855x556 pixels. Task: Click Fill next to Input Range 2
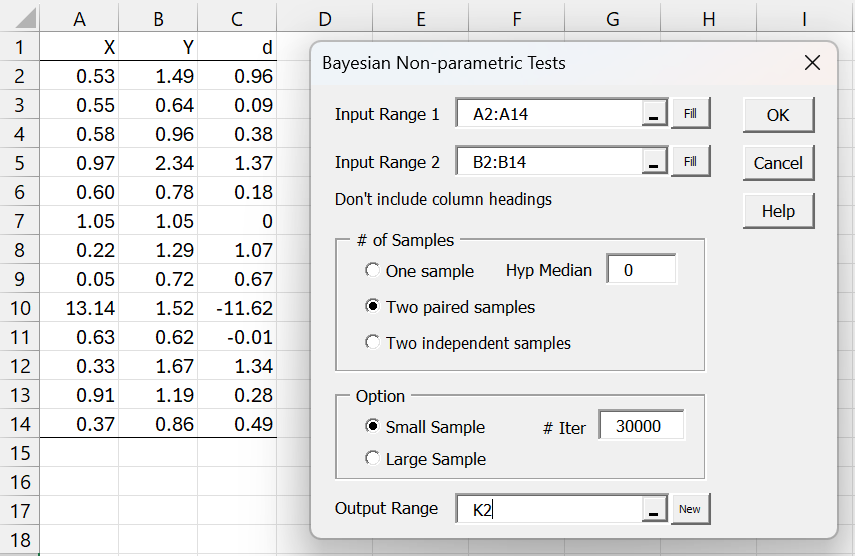point(690,161)
